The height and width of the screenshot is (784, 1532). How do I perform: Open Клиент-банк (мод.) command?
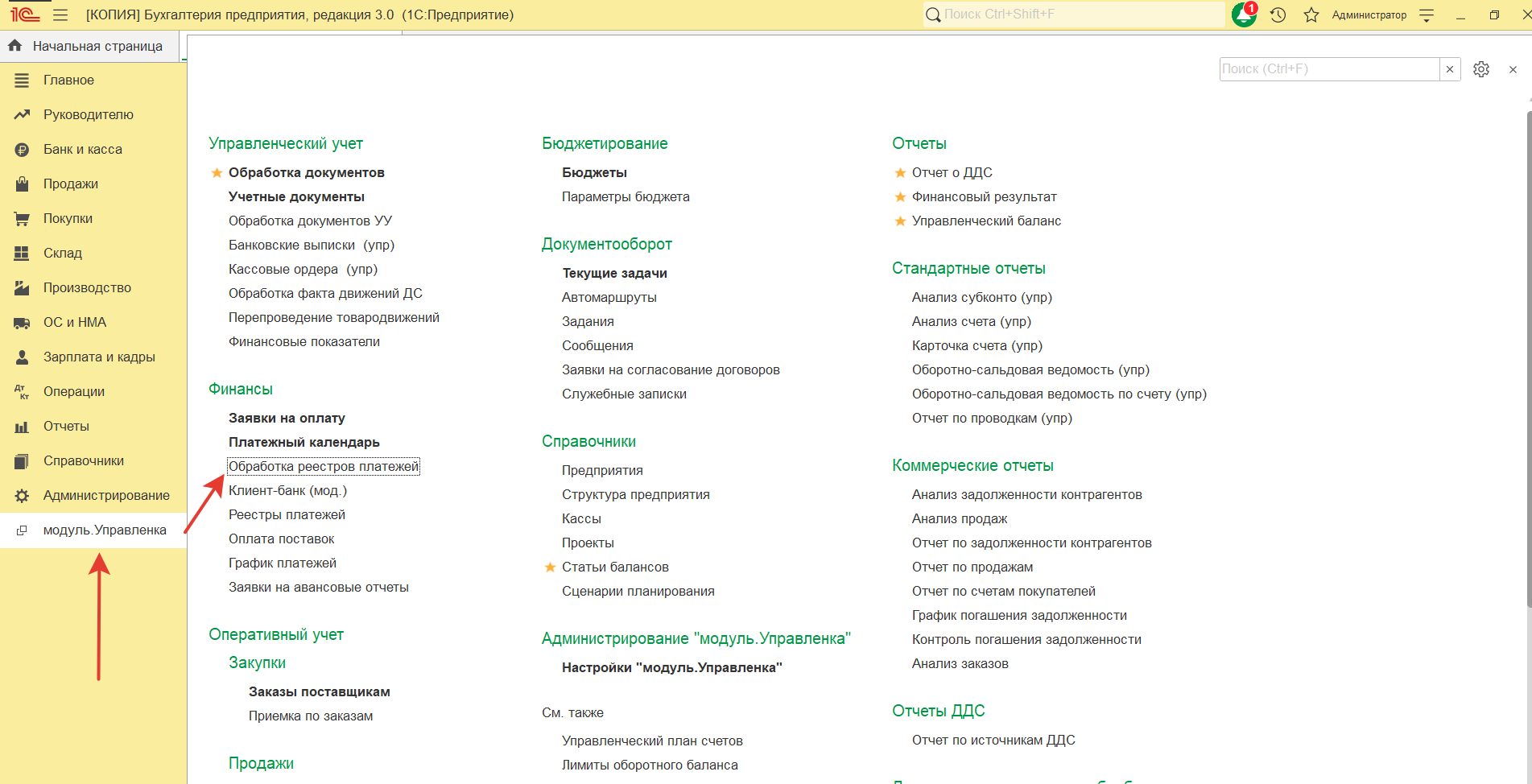[x=287, y=490]
